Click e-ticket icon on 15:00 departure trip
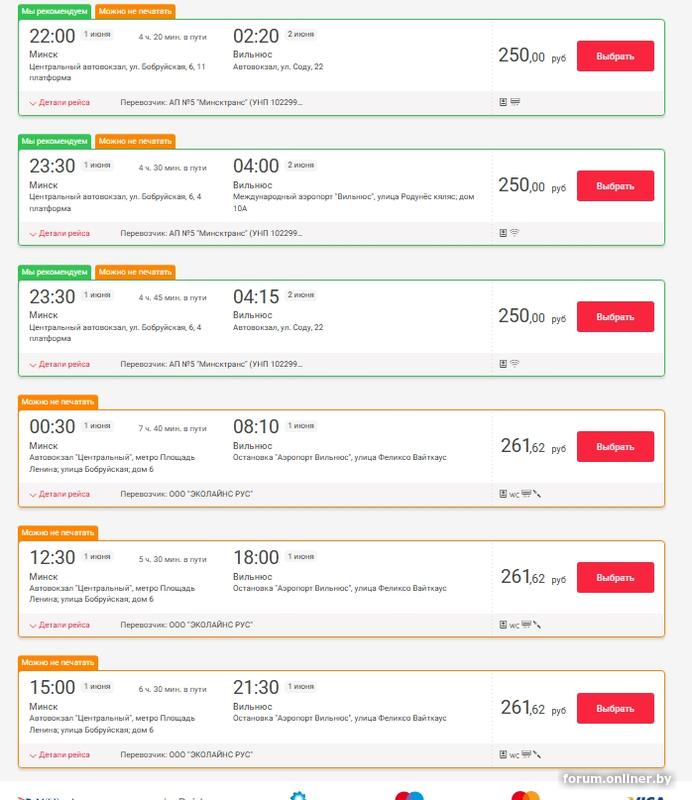This screenshot has width=692, height=800. 503,755
